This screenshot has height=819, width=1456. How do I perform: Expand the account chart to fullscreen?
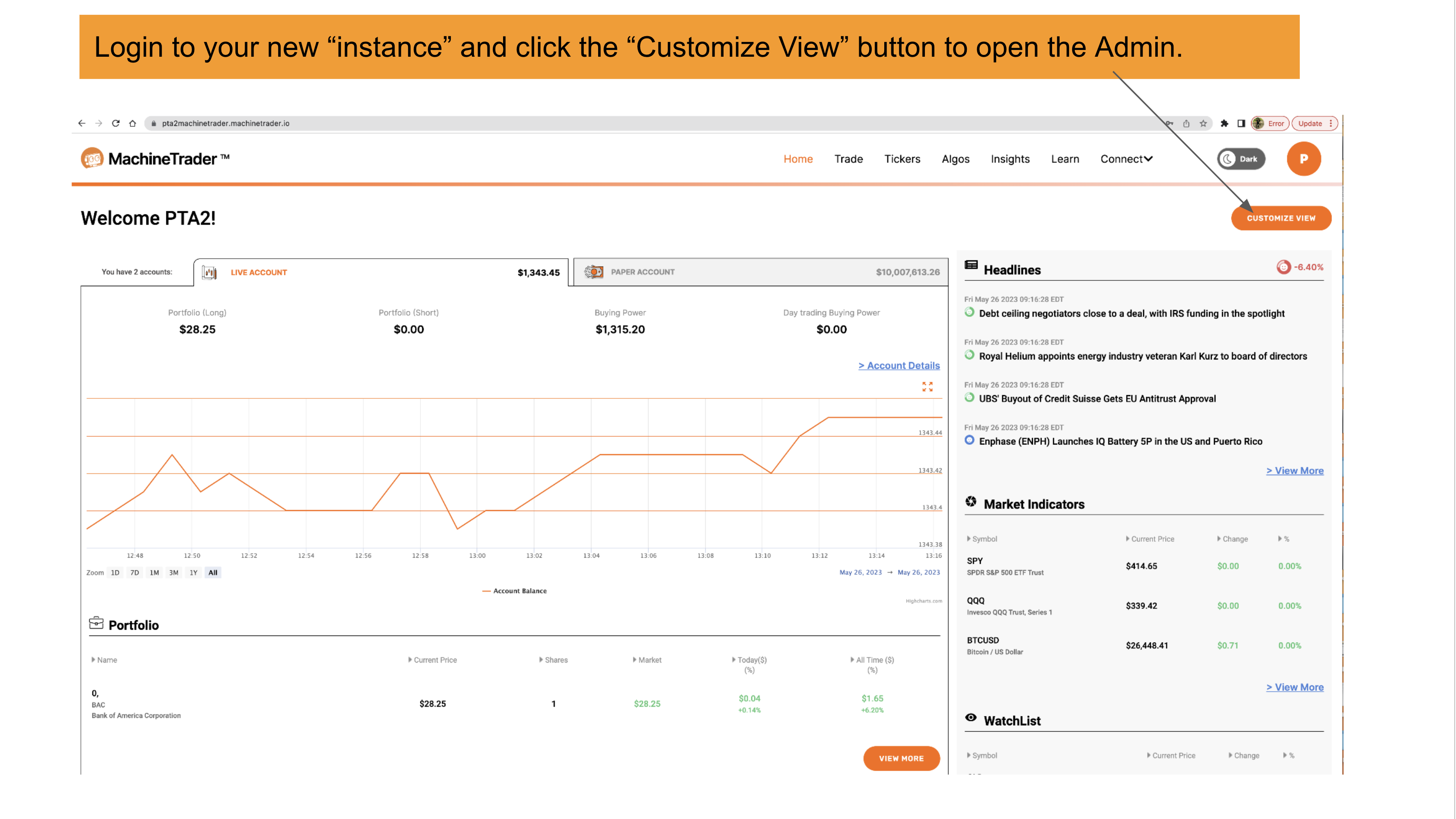coord(927,387)
